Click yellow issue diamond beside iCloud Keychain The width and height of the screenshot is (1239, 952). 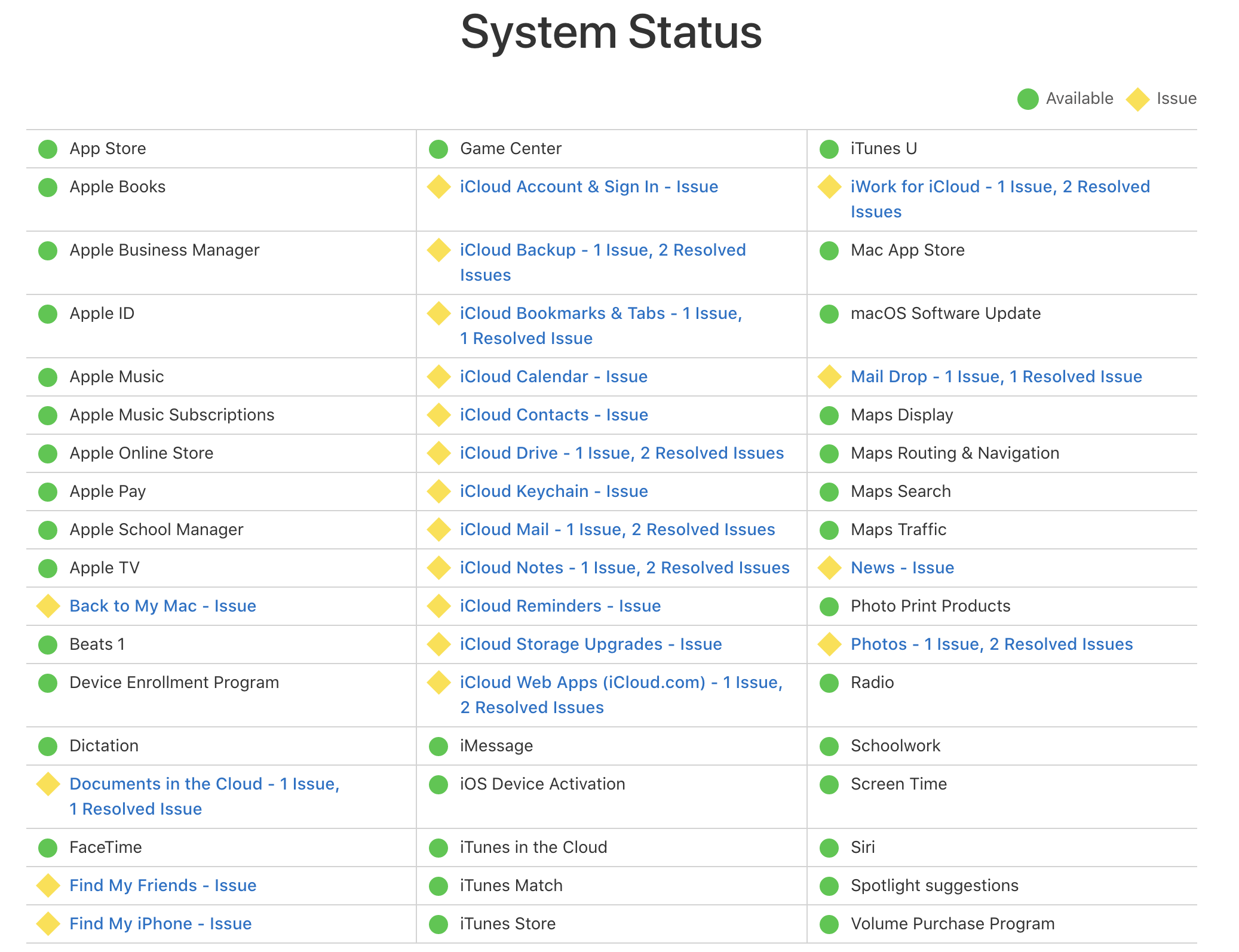(x=438, y=492)
